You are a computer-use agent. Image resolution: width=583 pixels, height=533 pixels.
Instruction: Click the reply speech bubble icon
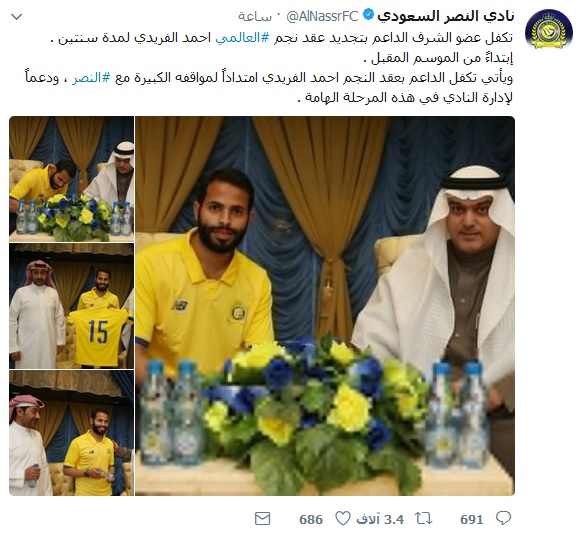(503, 518)
